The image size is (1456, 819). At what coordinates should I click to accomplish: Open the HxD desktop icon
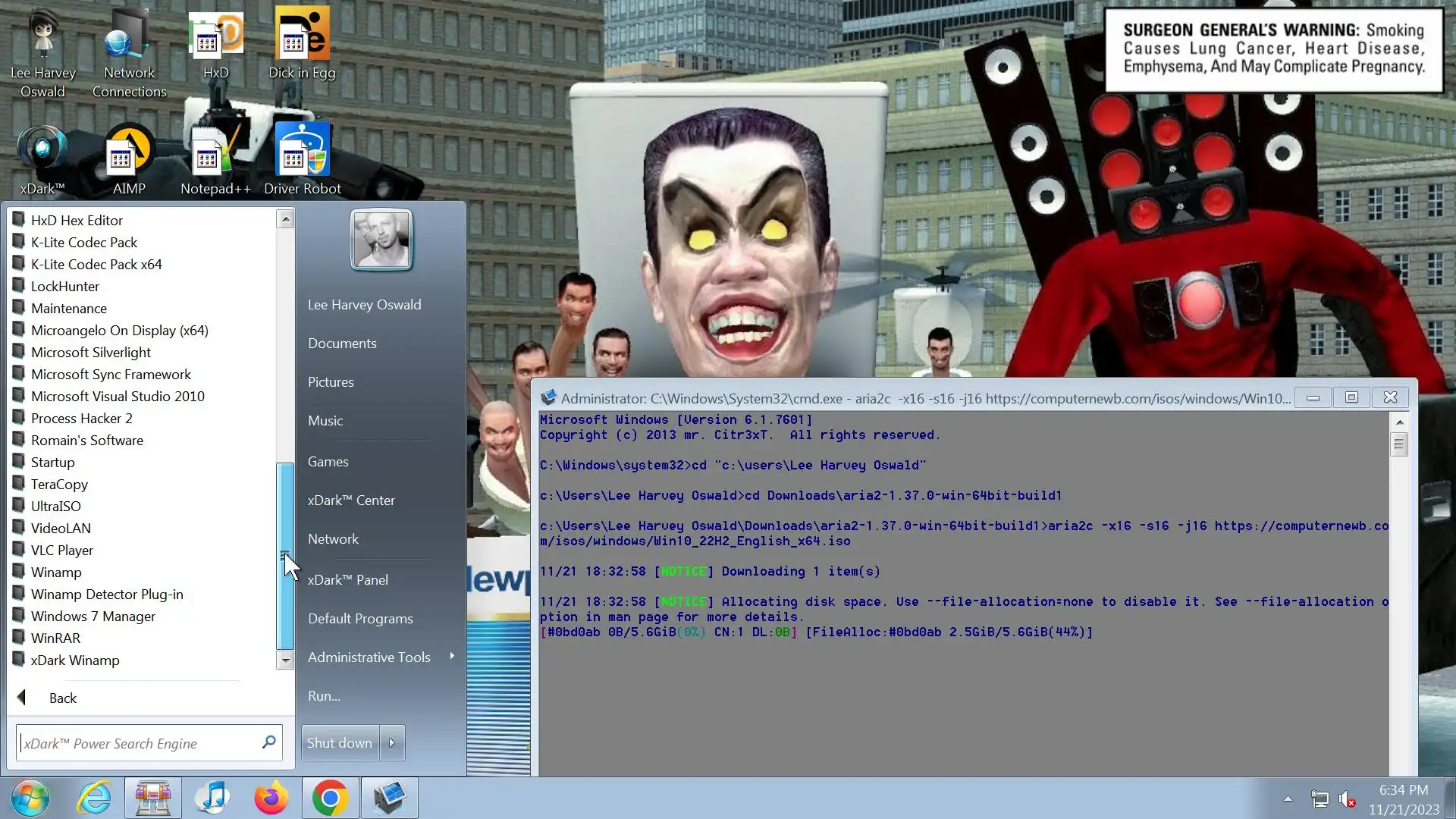(x=215, y=44)
